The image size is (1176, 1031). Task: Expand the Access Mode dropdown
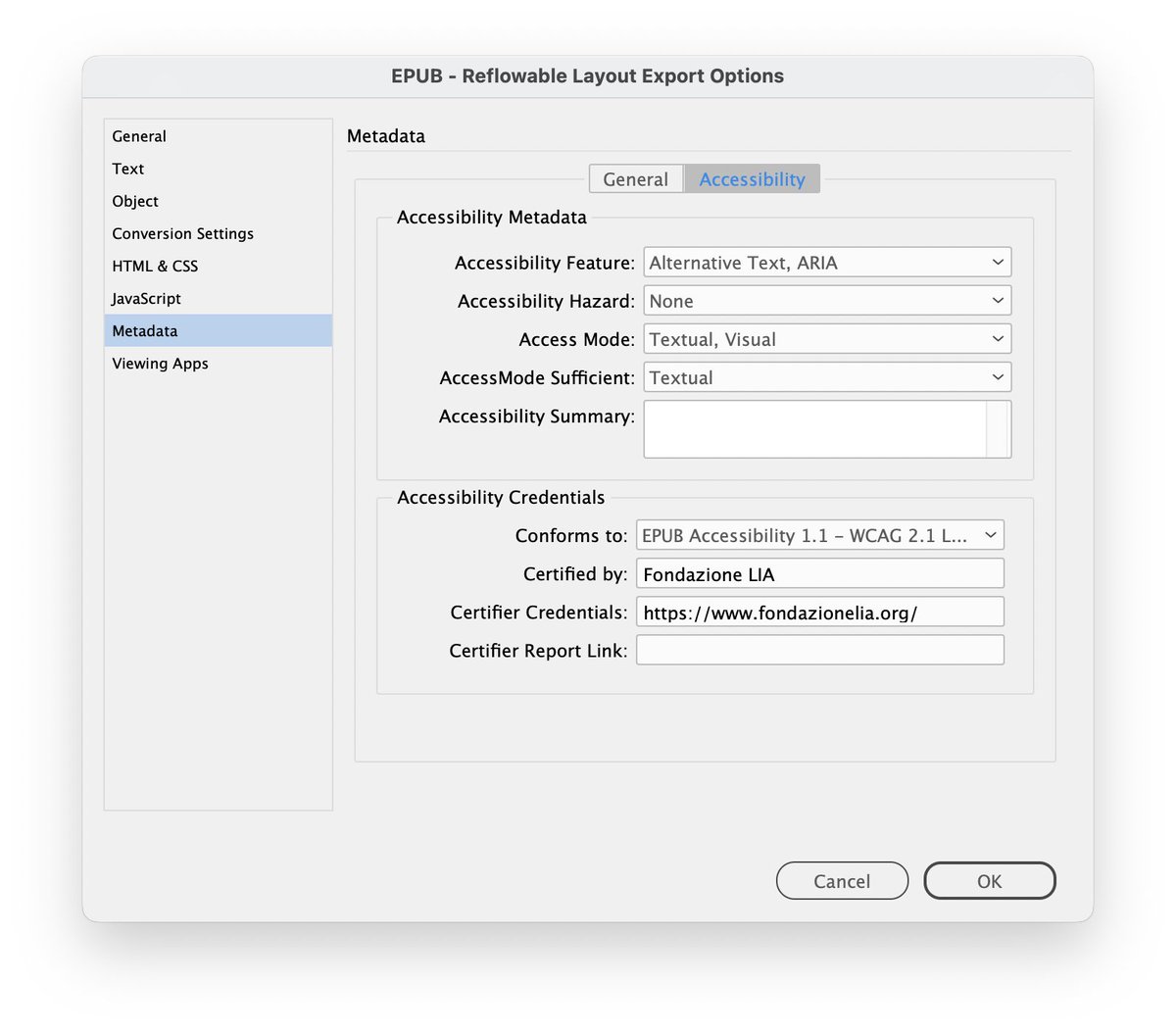coord(827,339)
